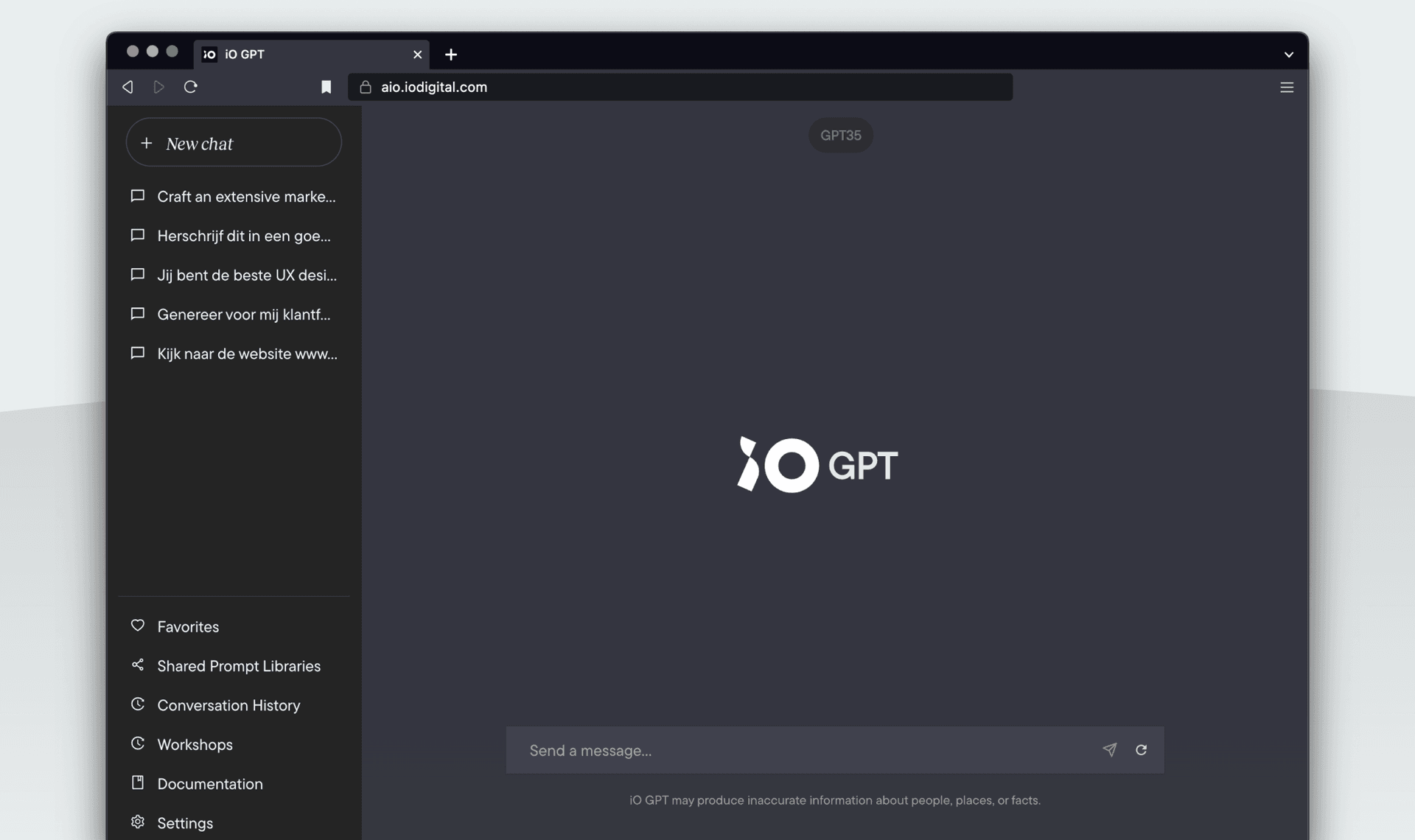The width and height of the screenshot is (1415, 840).
Task: Open Favorites section
Action: coord(188,626)
